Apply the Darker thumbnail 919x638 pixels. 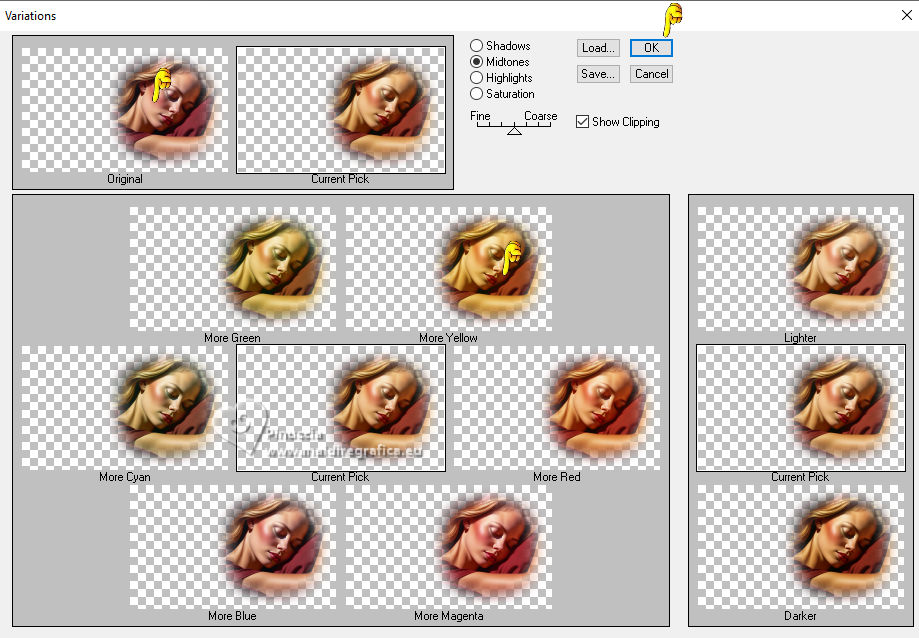[x=801, y=547]
